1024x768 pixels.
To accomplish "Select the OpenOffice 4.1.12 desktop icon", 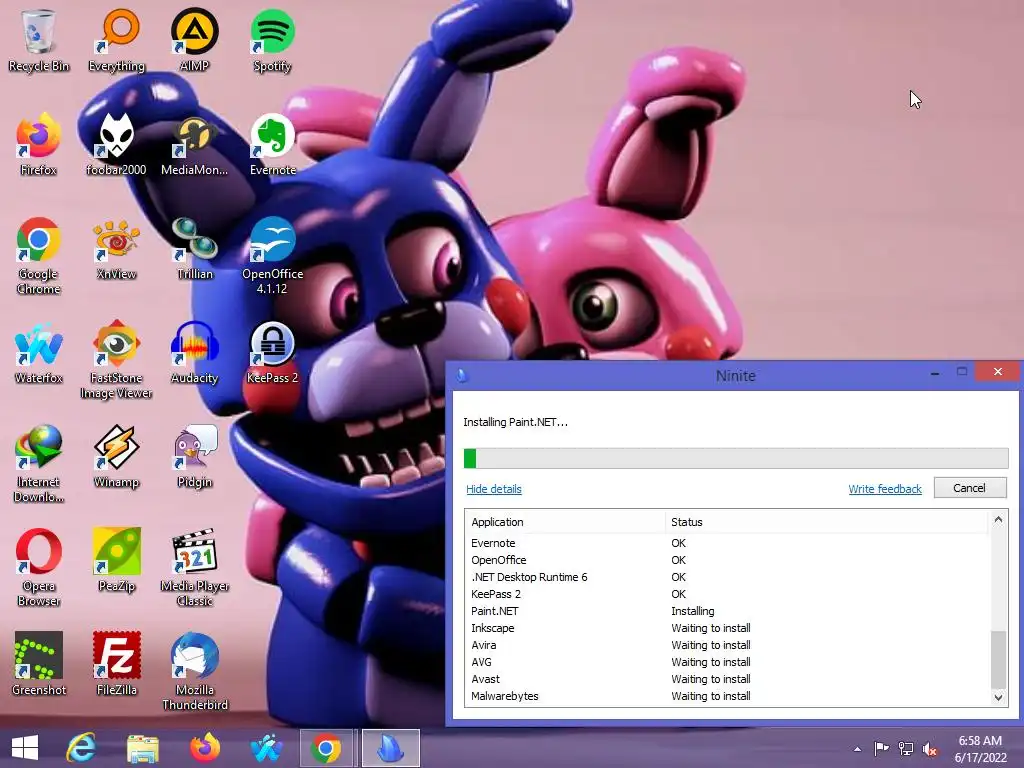I will pyautogui.click(x=272, y=255).
